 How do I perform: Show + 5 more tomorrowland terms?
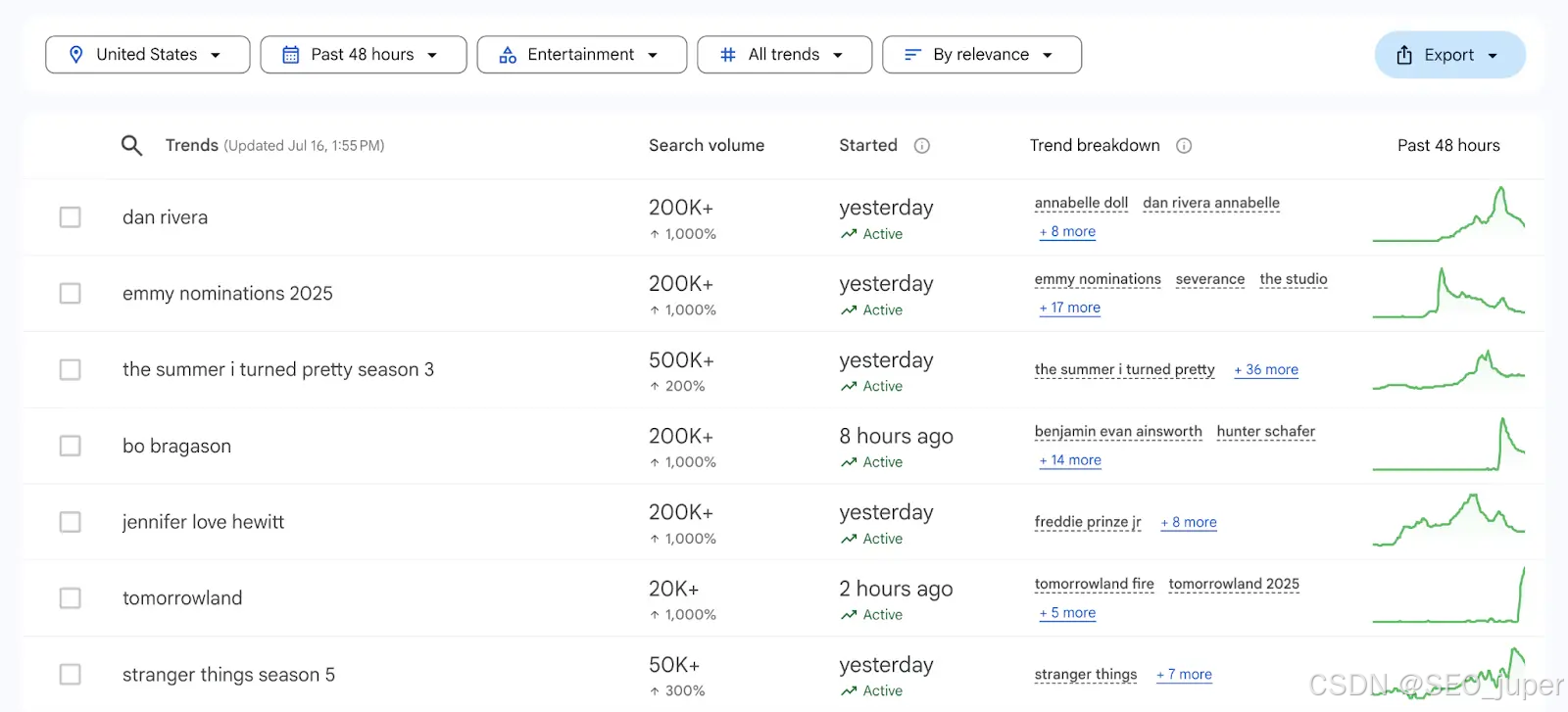1067,613
